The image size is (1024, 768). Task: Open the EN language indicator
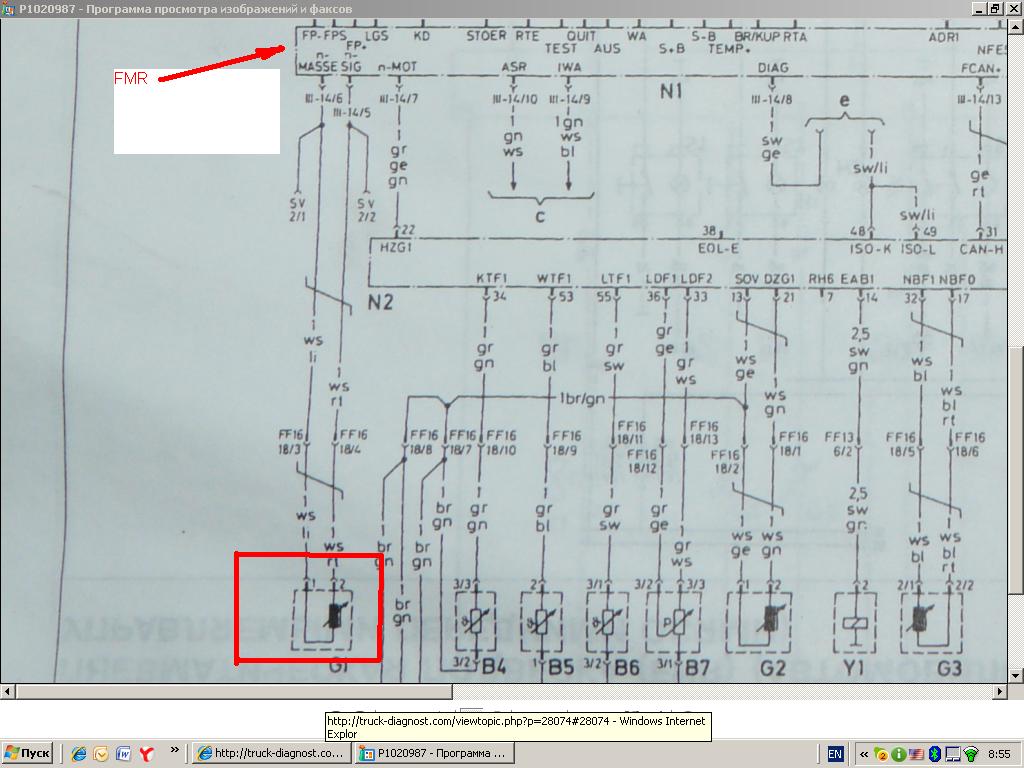[835, 754]
